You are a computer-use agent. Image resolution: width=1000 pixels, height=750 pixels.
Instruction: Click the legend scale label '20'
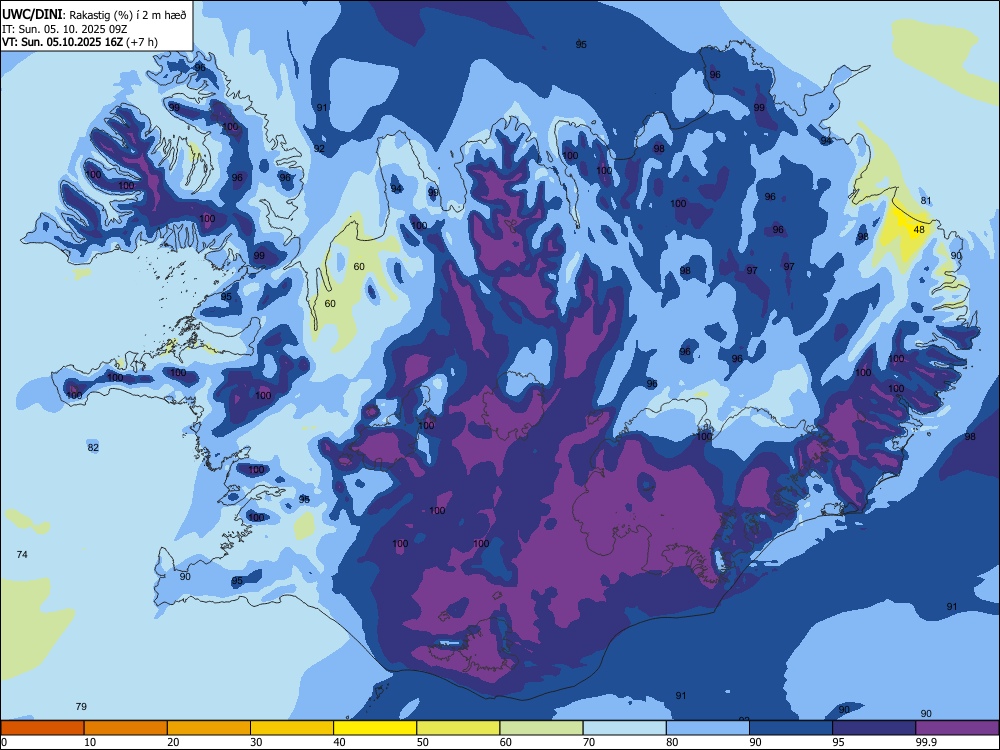(x=173, y=742)
